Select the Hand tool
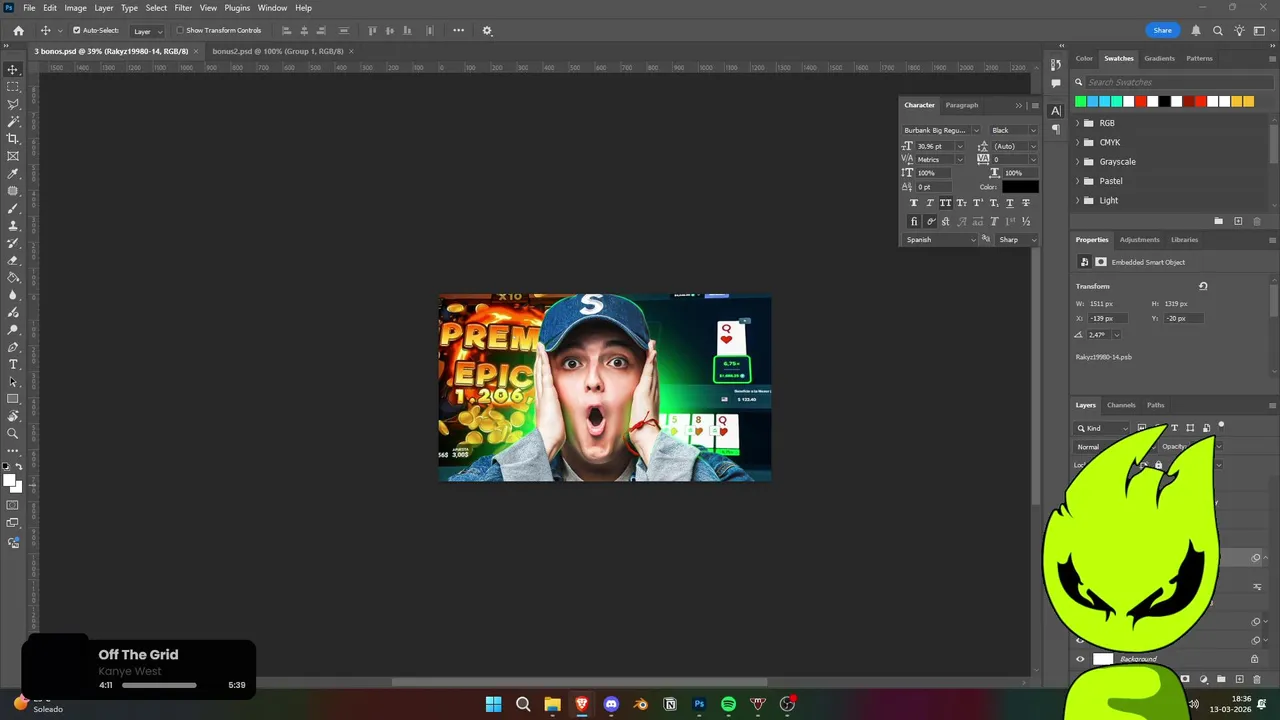 tap(13, 416)
